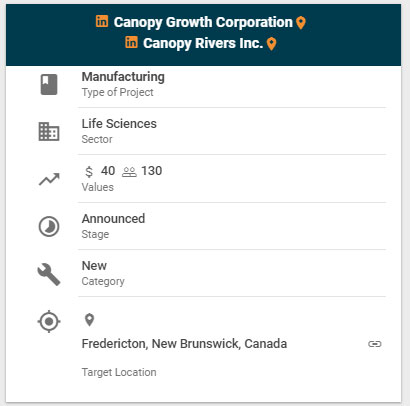Image resolution: width=410 pixels, height=406 pixels.
Task: Click the building icon for Sector
Action: tap(49, 132)
